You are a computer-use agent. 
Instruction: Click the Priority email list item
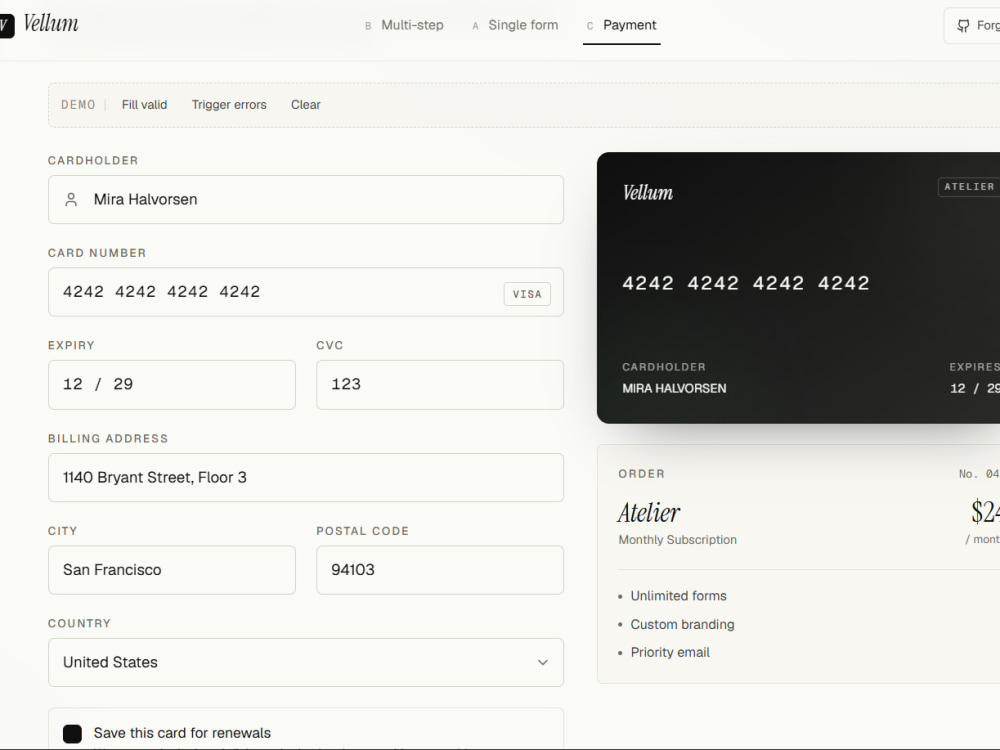coord(670,652)
